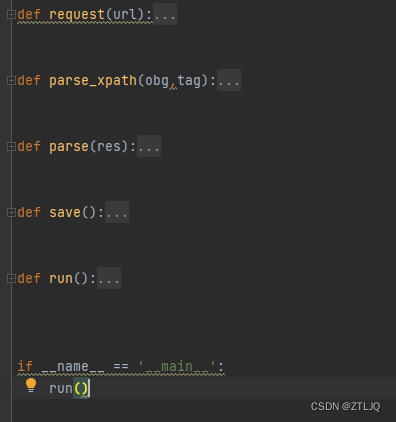Click the obg parameter

click(157, 81)
